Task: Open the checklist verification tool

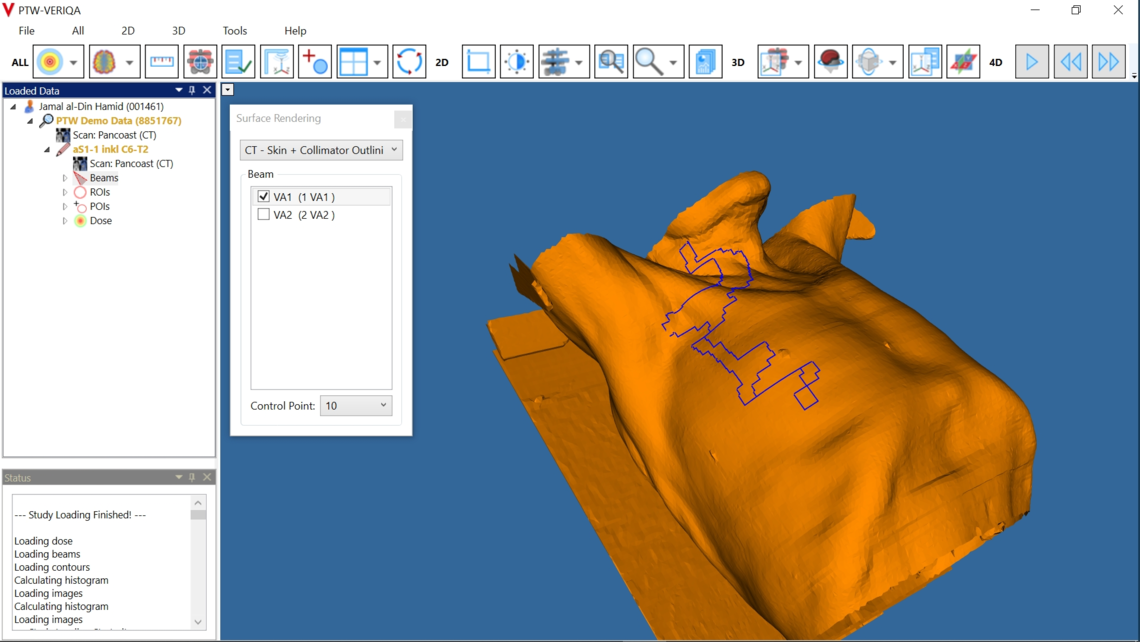Action: 236,61
